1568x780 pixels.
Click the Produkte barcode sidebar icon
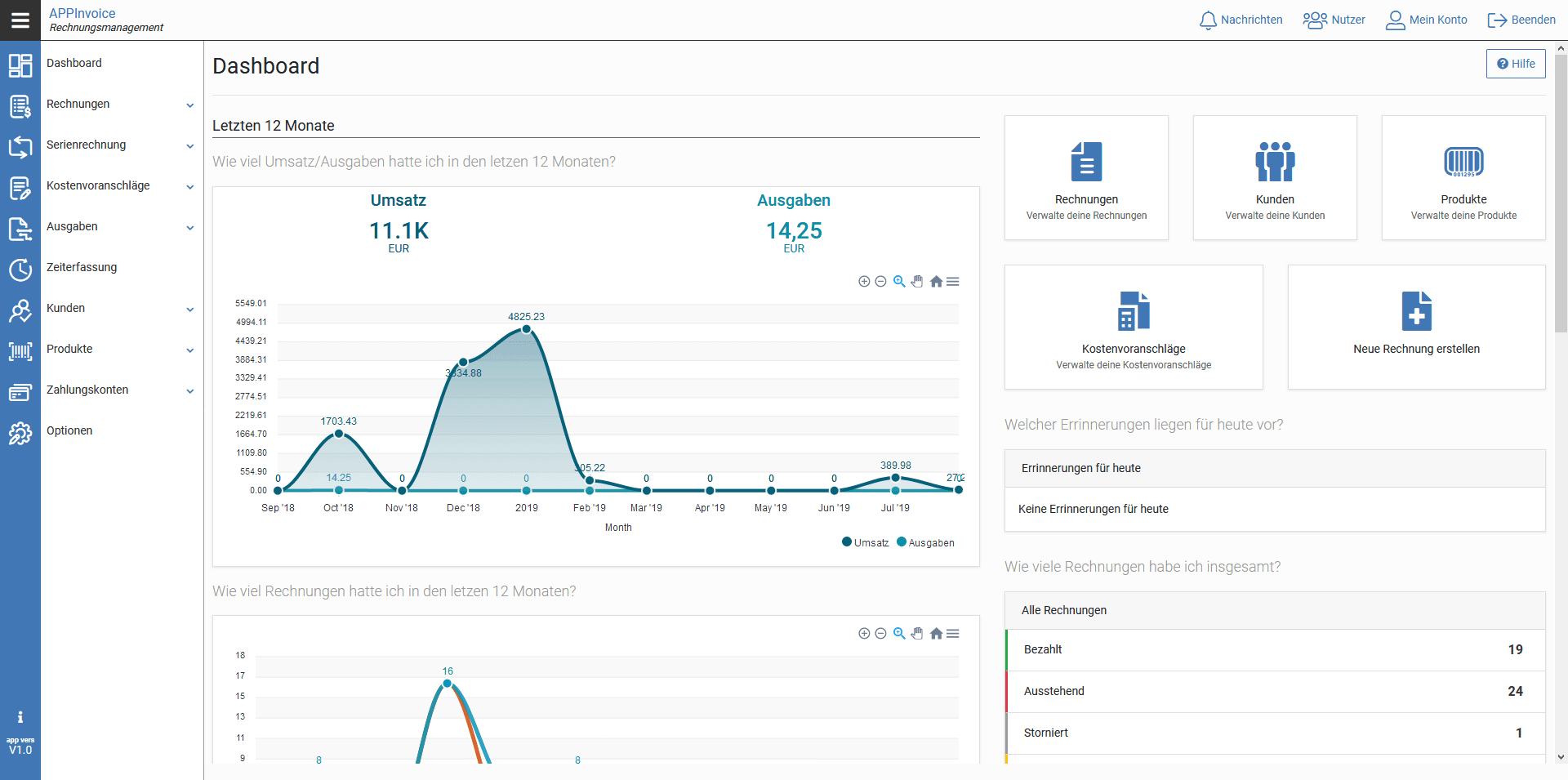(20, 351)
